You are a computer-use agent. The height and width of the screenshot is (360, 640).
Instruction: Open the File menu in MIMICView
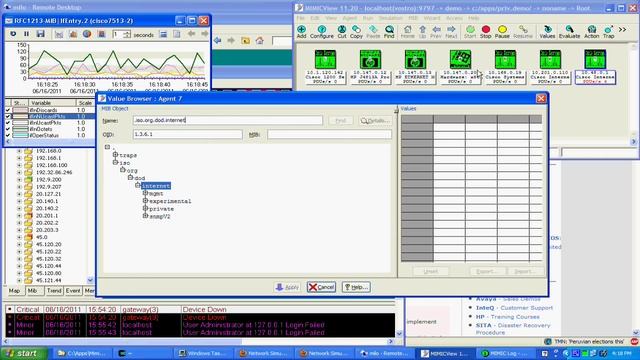pyautogui.click(x=300, y=18)
